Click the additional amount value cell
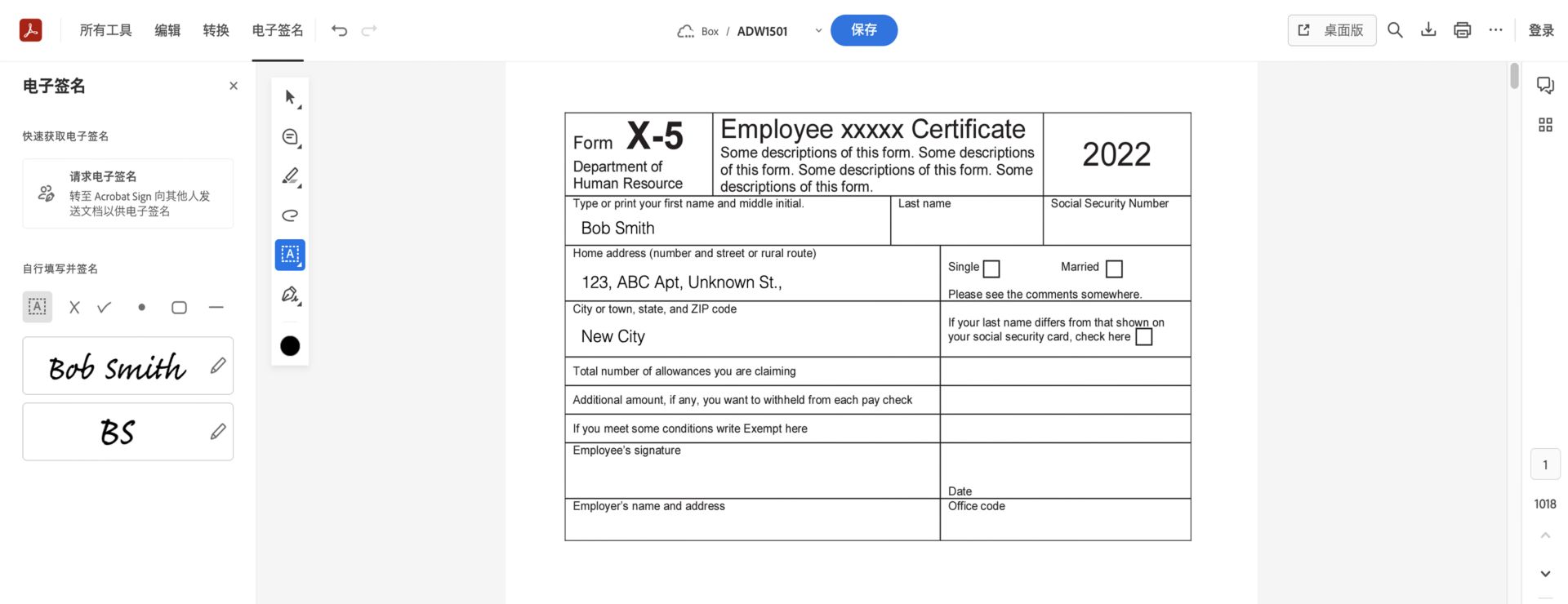 coord(1066,400)
